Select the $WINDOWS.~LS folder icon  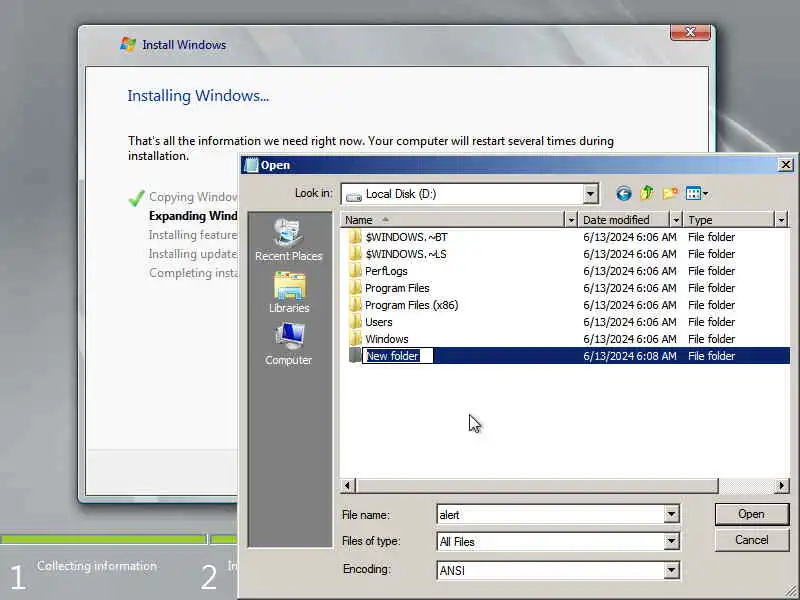pos(355,254)
